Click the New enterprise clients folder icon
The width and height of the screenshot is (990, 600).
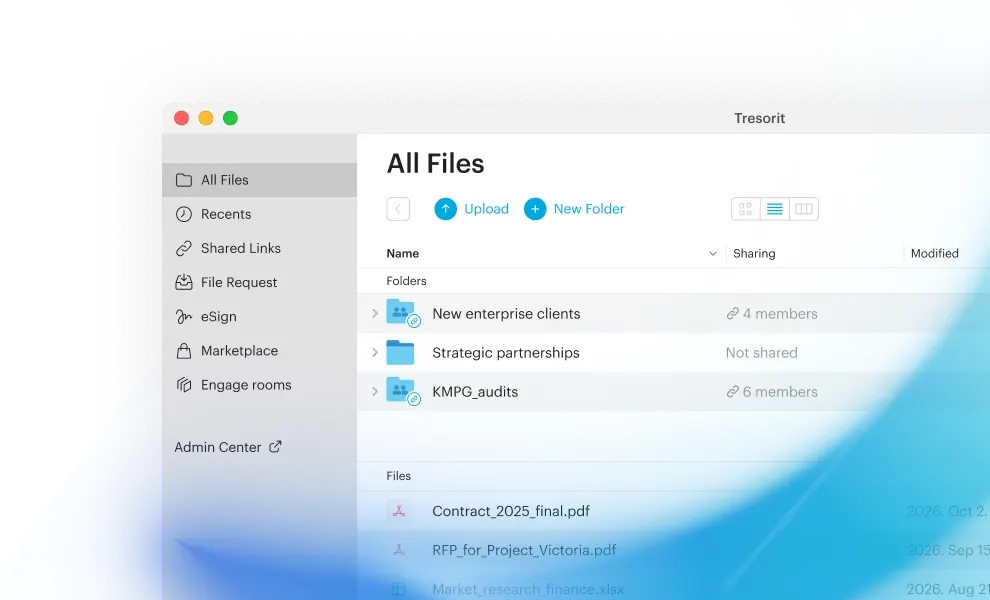coord(402,313)
